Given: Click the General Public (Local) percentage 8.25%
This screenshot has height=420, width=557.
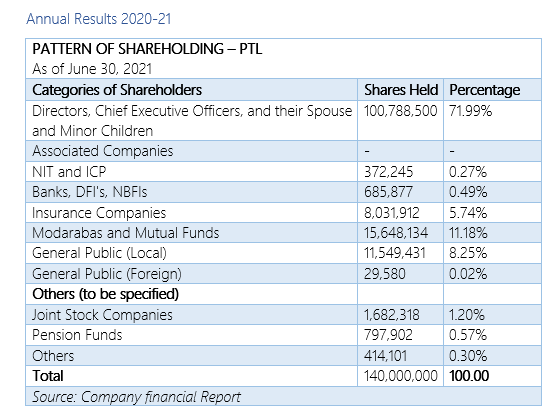Looking at the screenshot, I should (468, 253).
